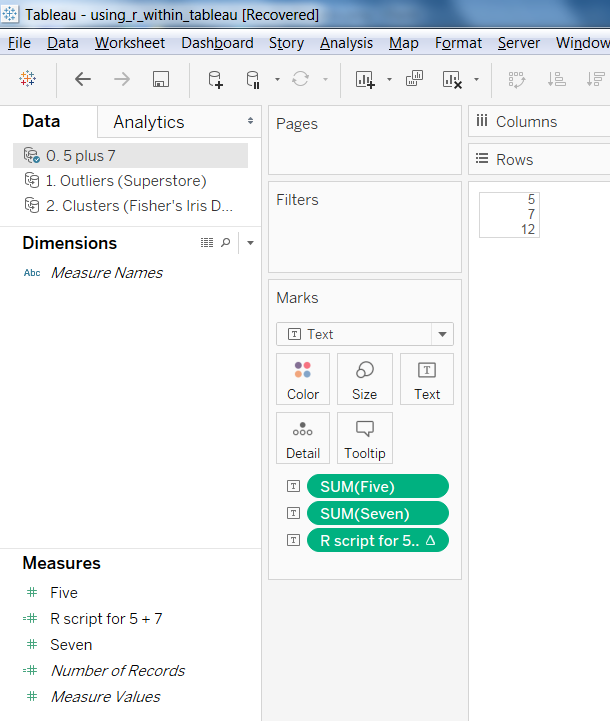Open the File menu
610x721 pixels.
(x=19, y=43)
